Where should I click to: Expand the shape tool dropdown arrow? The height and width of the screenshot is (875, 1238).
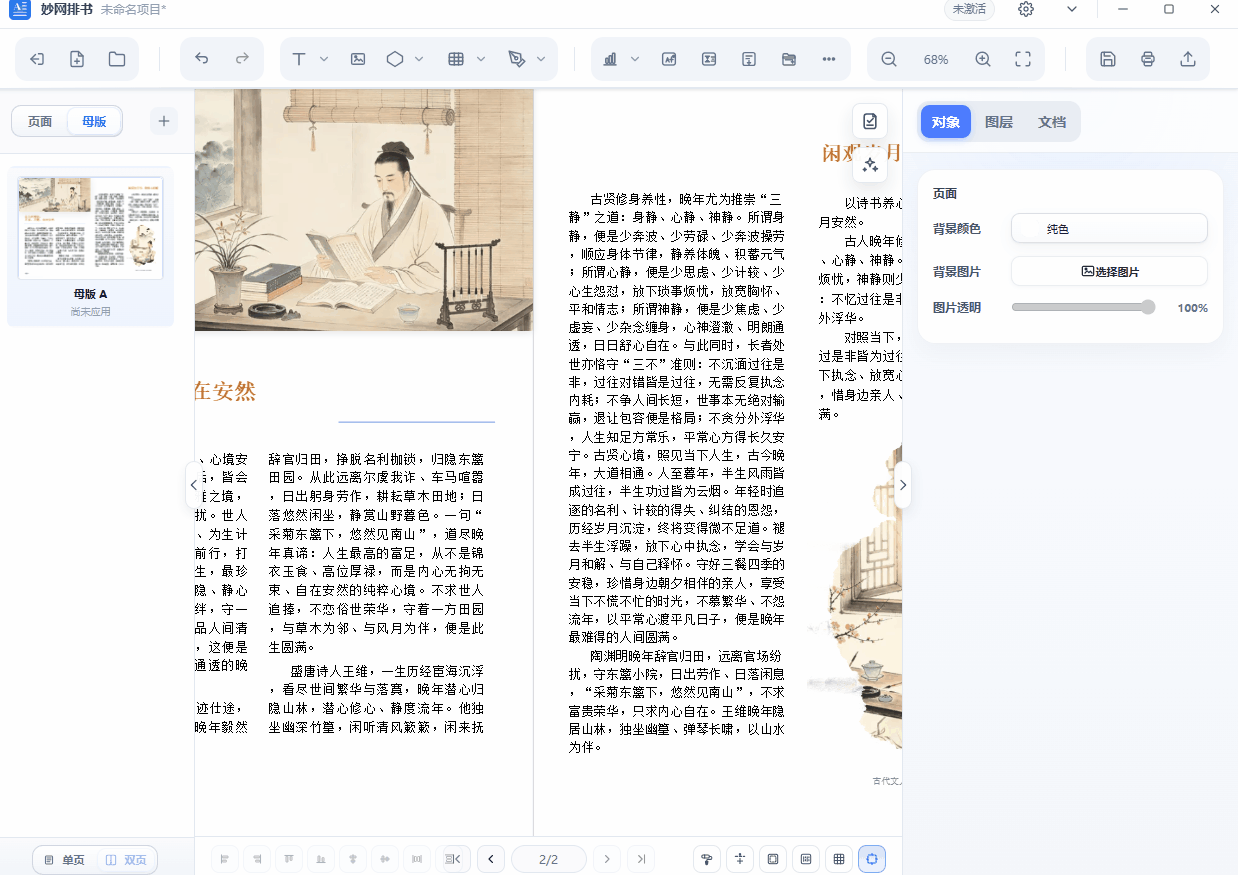[419, 59]
